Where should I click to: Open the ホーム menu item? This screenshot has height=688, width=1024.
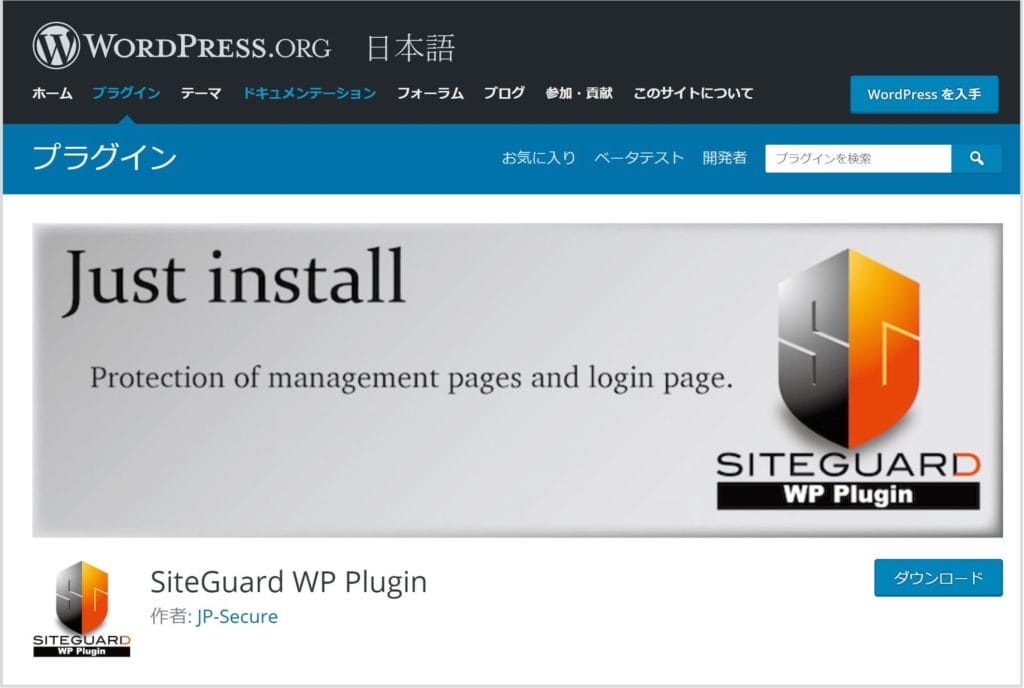(x=52, y=93)
